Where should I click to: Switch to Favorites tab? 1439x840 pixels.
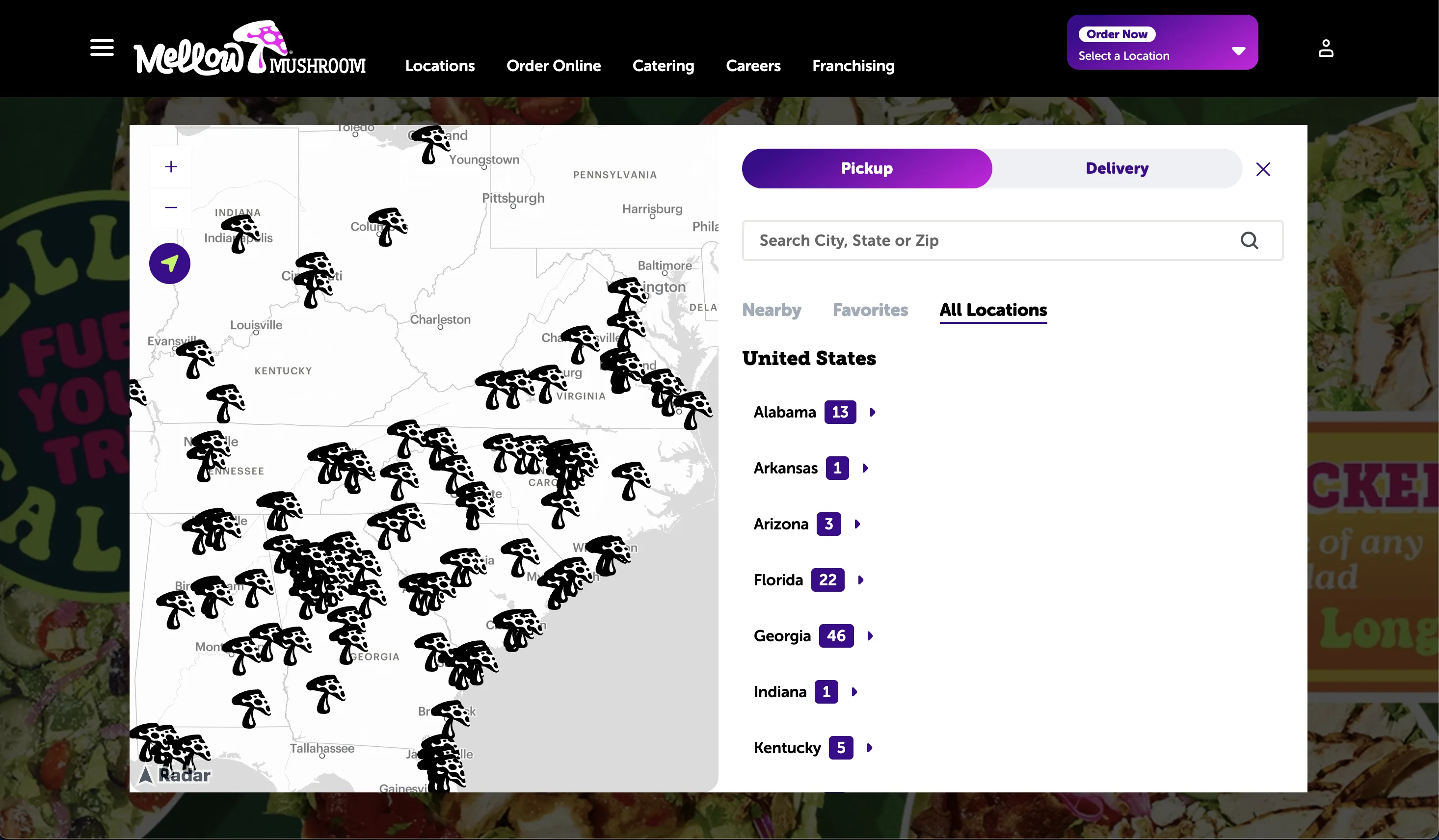(x=870, y=310)
